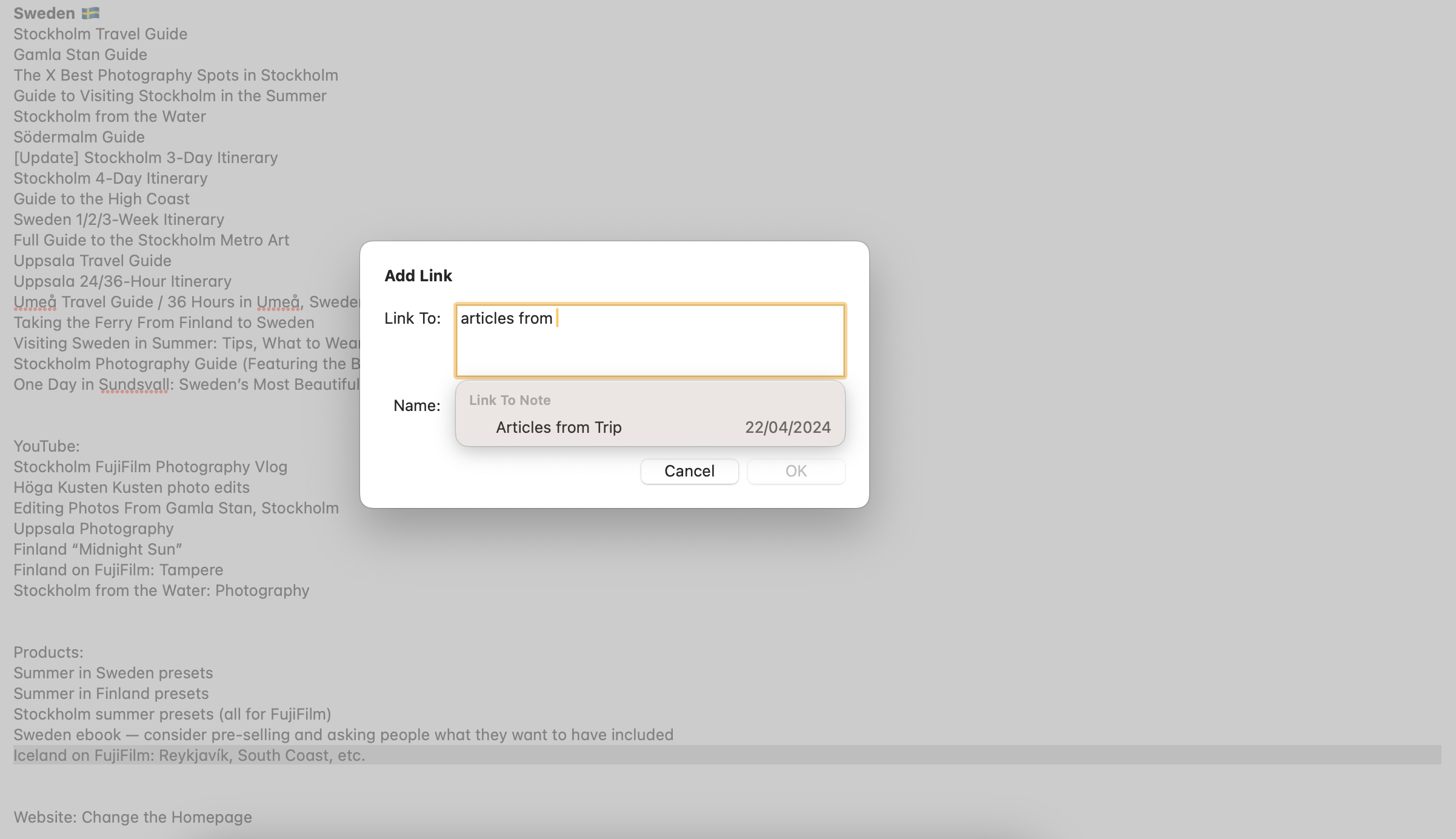
Task: Select 'Summer in Sweden presets' item
Action: (113, 672)
